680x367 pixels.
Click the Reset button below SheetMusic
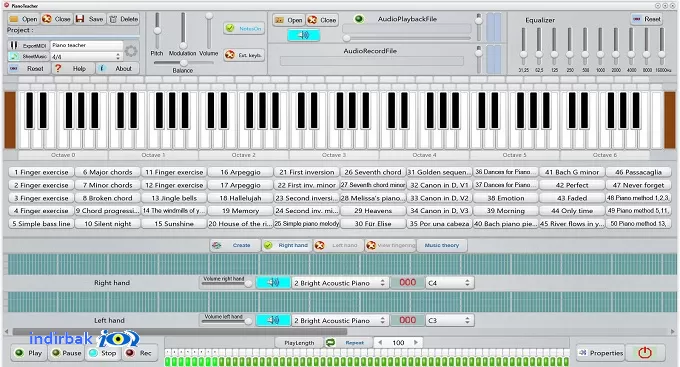pos(28,69)
